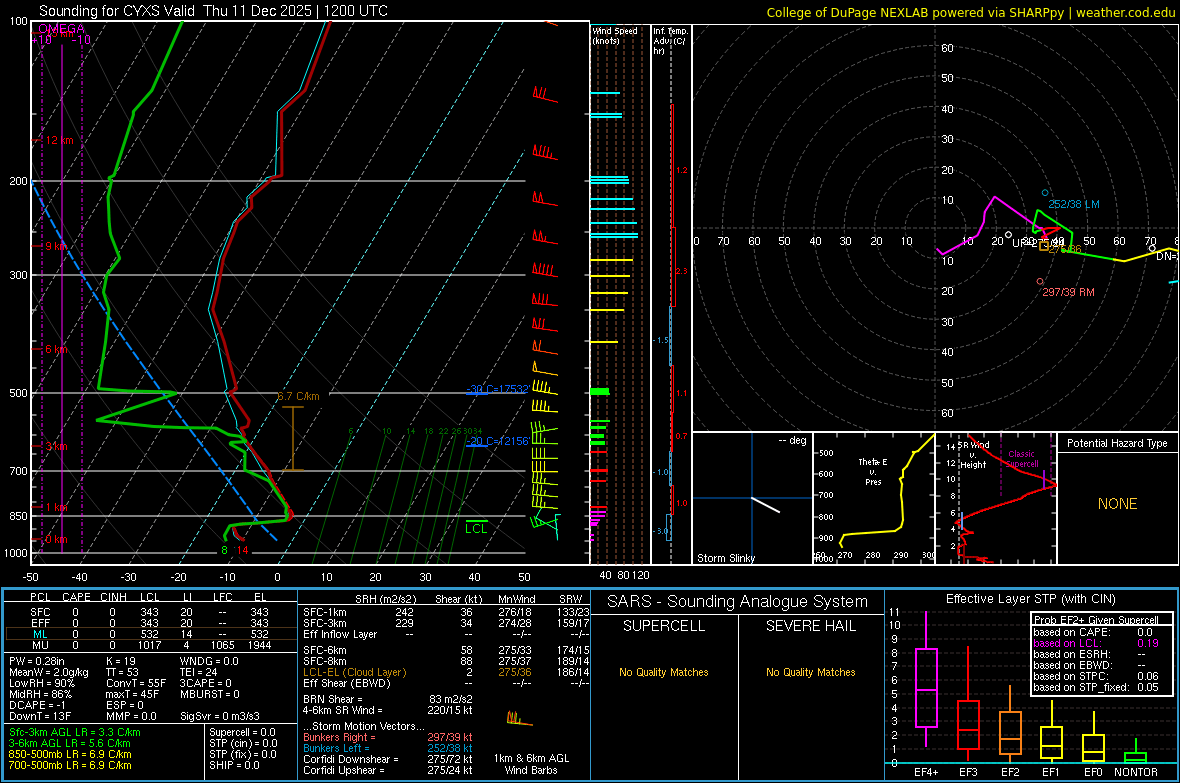1180x783 pixels.
Task: Click the 6.7 C/km lapse rate label
Action: tap(298, 396)
